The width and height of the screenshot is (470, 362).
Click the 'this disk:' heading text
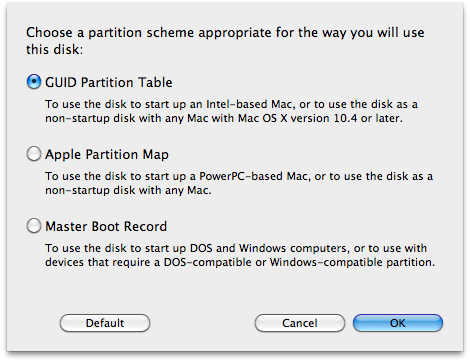click(55, 50)
